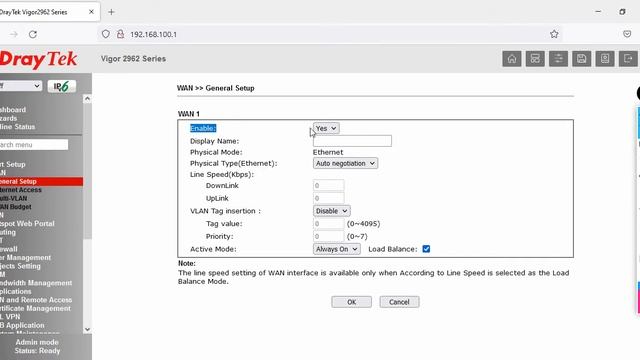Open Physical Type Auto negotiation dropdown
This screenshot has height=360, width=640.
[x=345, y=163]
